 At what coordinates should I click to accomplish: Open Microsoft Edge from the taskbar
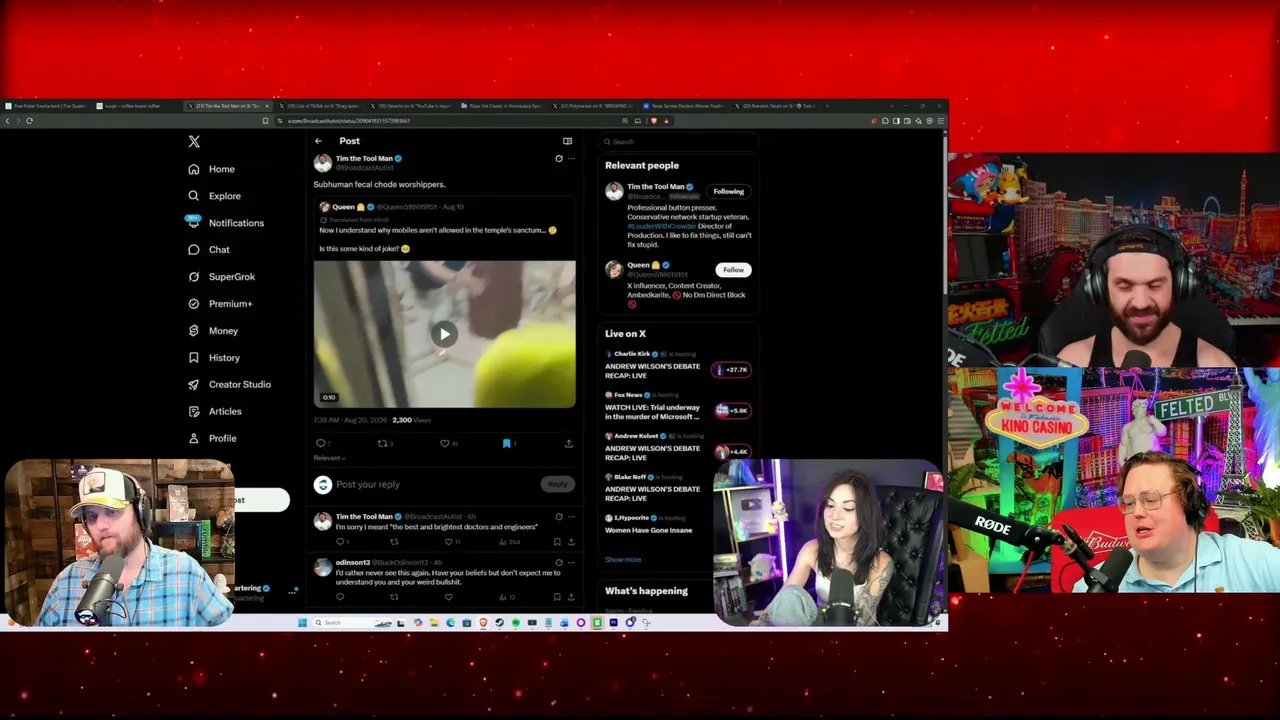[x=451, y=623]
